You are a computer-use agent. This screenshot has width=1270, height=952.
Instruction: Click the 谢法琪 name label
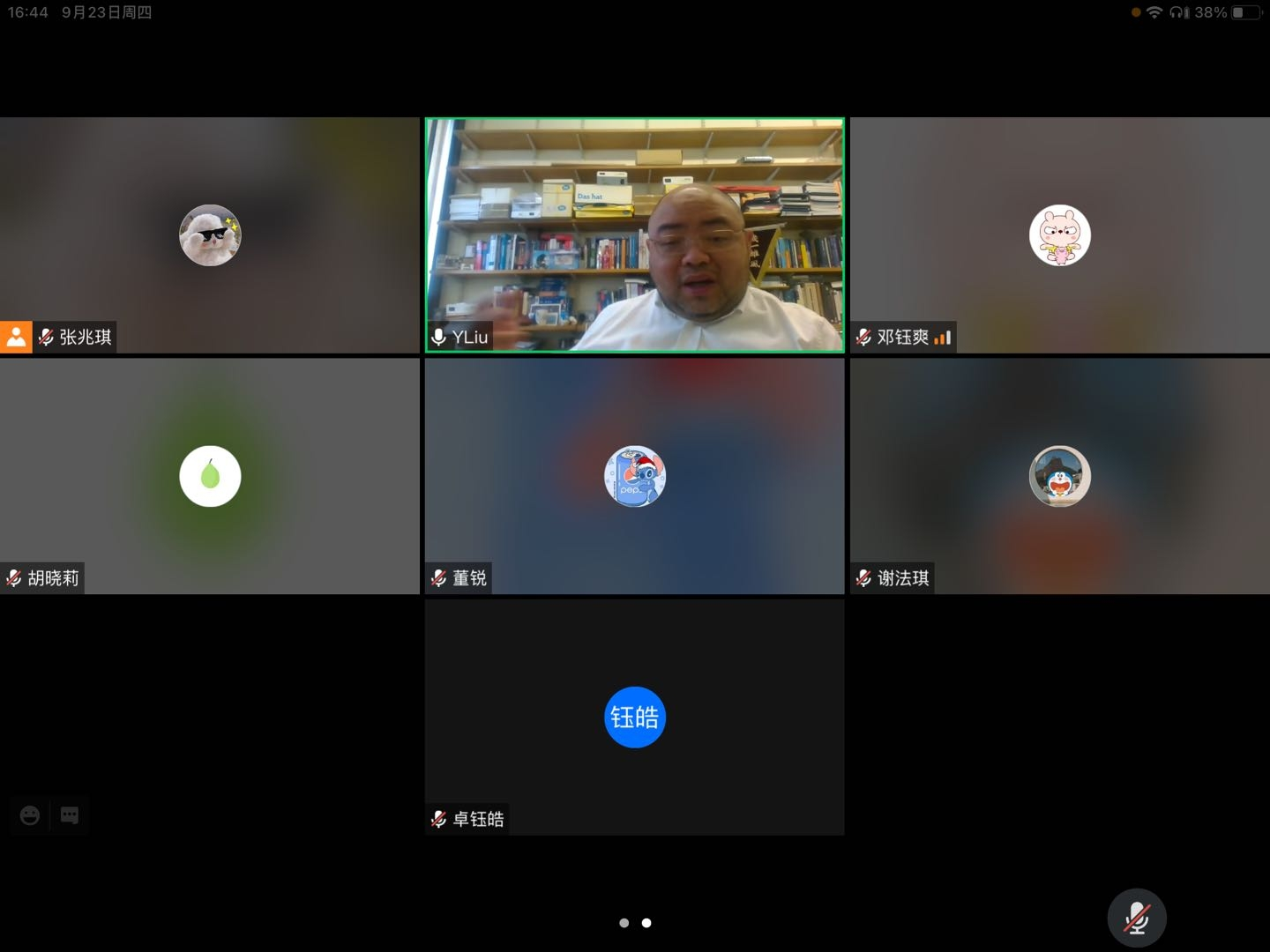(x=903, y=578)
